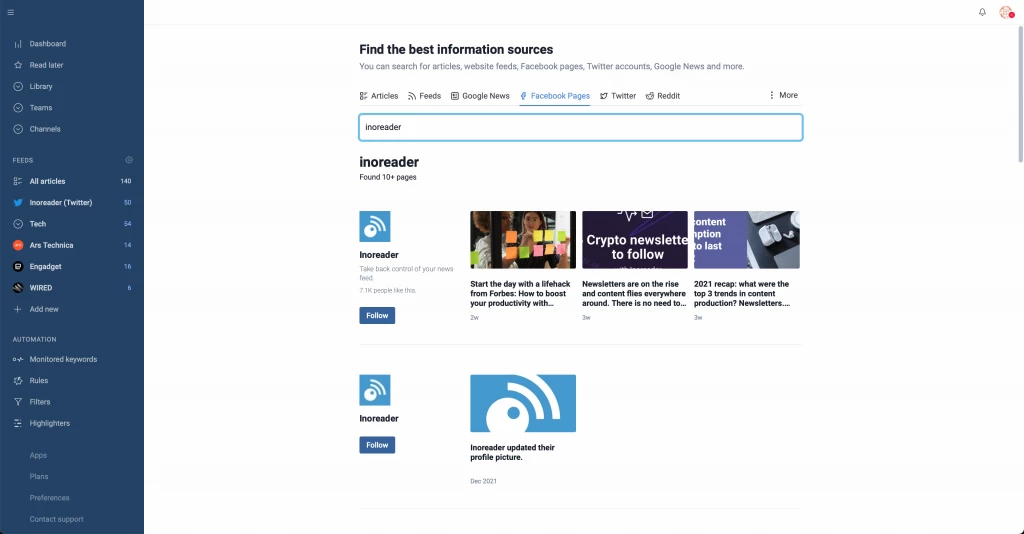
Task: Click 'Dec 2021' date text
Action: [483, 481]
